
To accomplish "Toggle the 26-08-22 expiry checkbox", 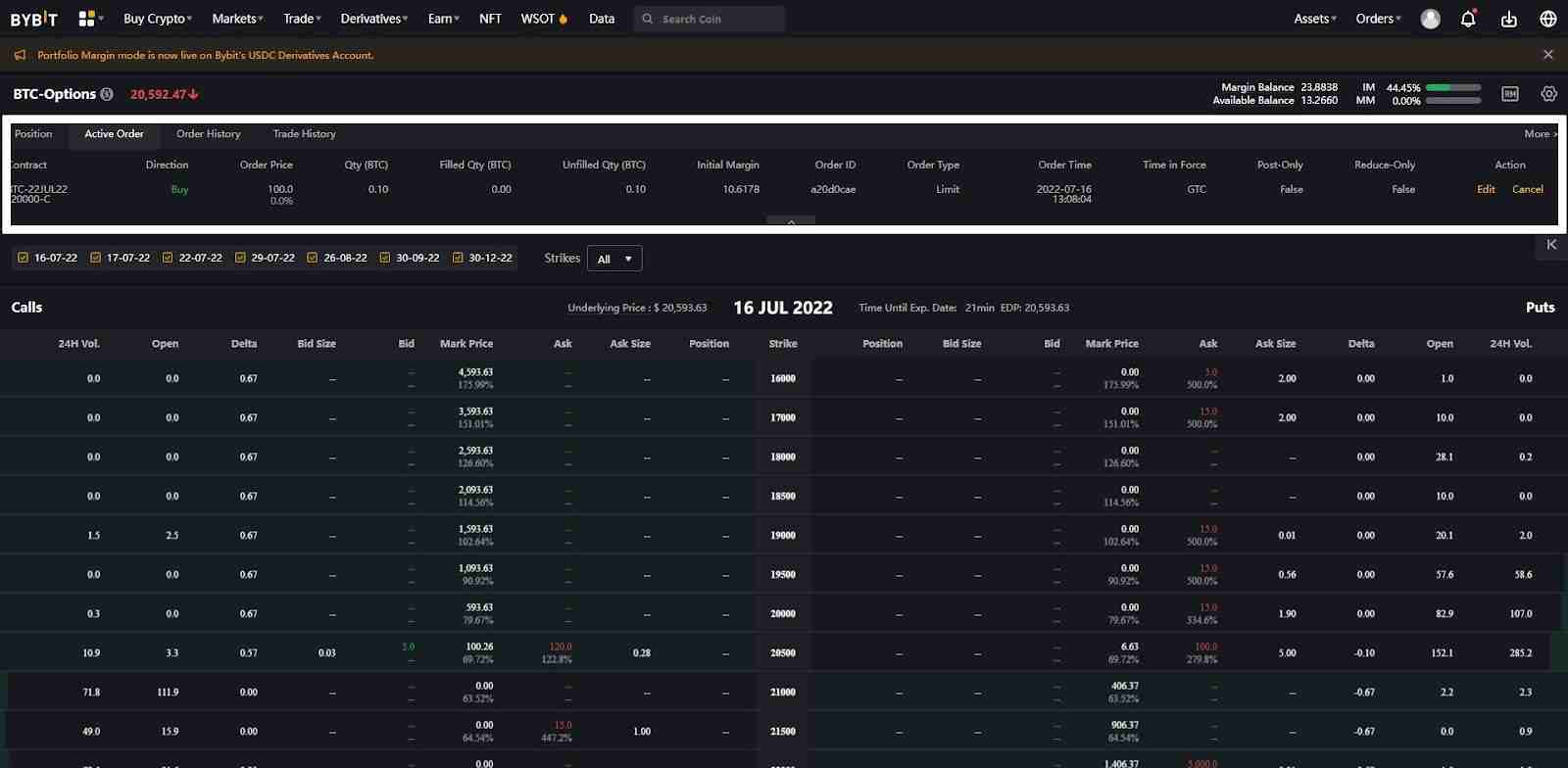I will [313, 258].
